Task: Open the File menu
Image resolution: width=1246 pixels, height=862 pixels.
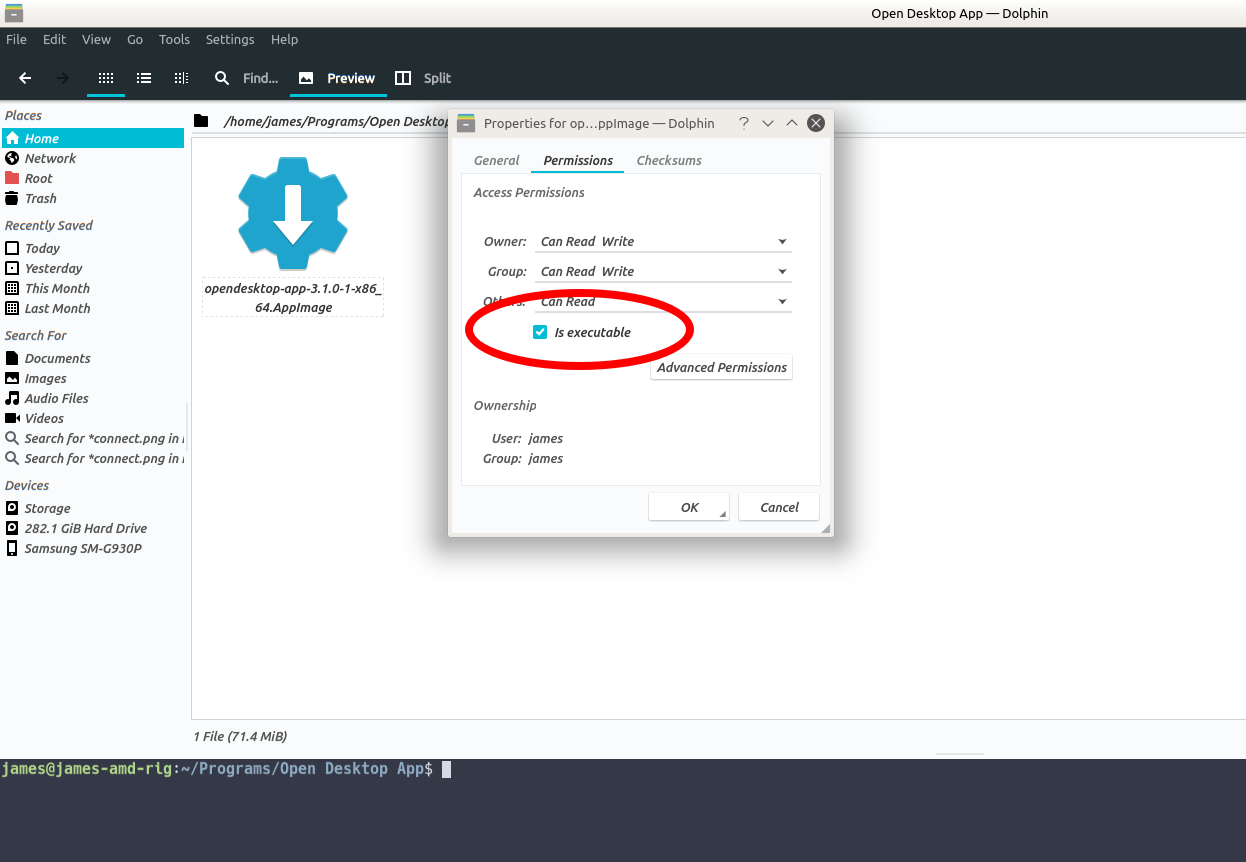Action: point(16,39)
